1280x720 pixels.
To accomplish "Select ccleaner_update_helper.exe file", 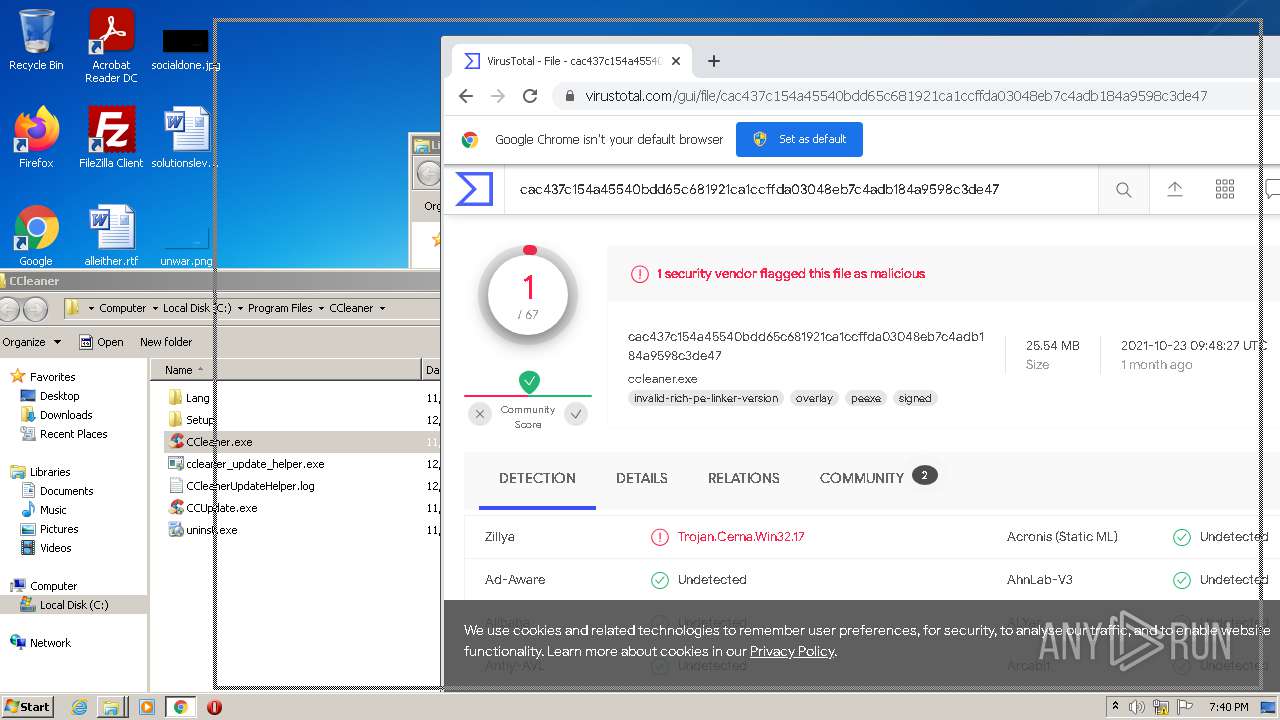I will pos(246,464).
